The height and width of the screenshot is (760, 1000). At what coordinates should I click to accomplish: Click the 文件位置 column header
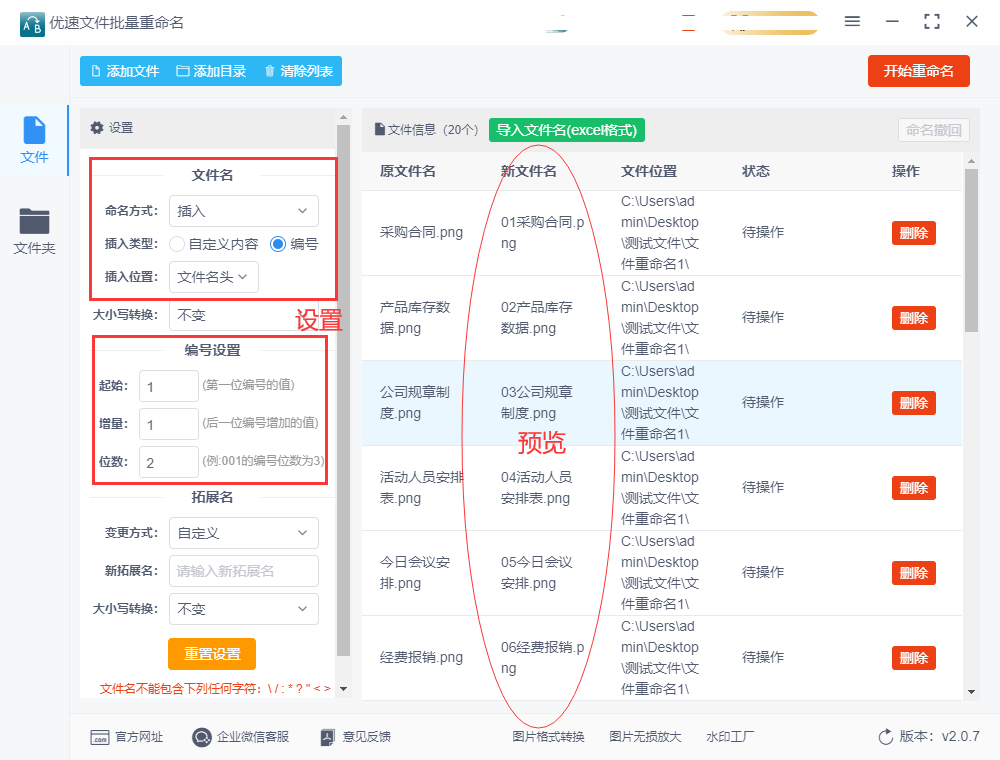click(649, 171)
